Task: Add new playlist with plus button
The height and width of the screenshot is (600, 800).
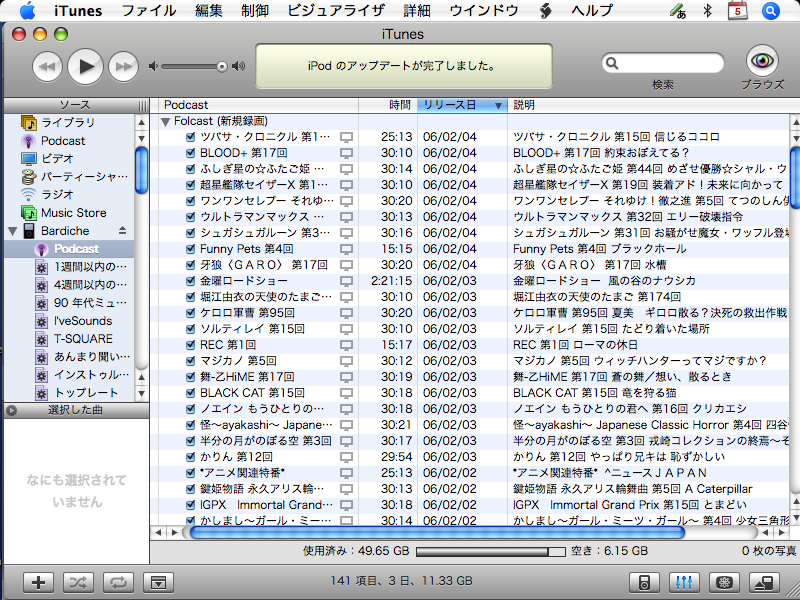Action: point(37,582)
